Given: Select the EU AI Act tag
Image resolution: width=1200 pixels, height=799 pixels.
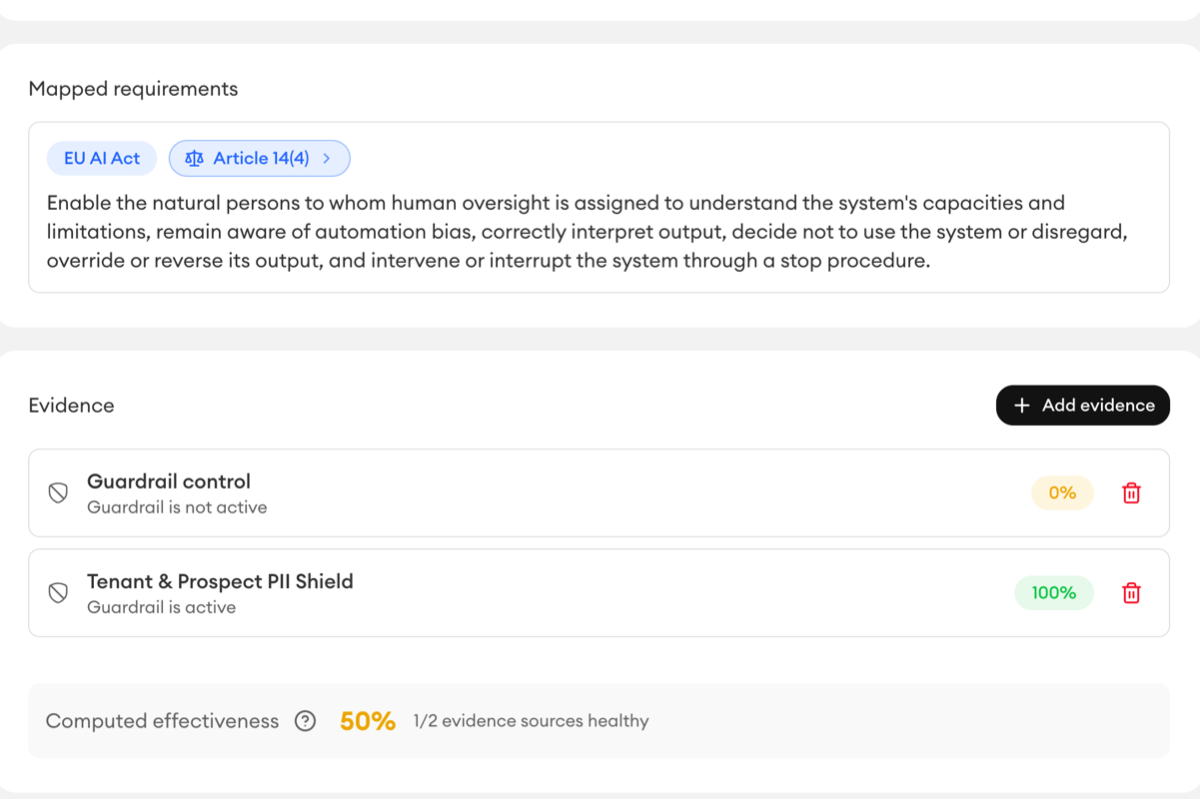Looking at the screenshot, I should click(x=102, y=158).
